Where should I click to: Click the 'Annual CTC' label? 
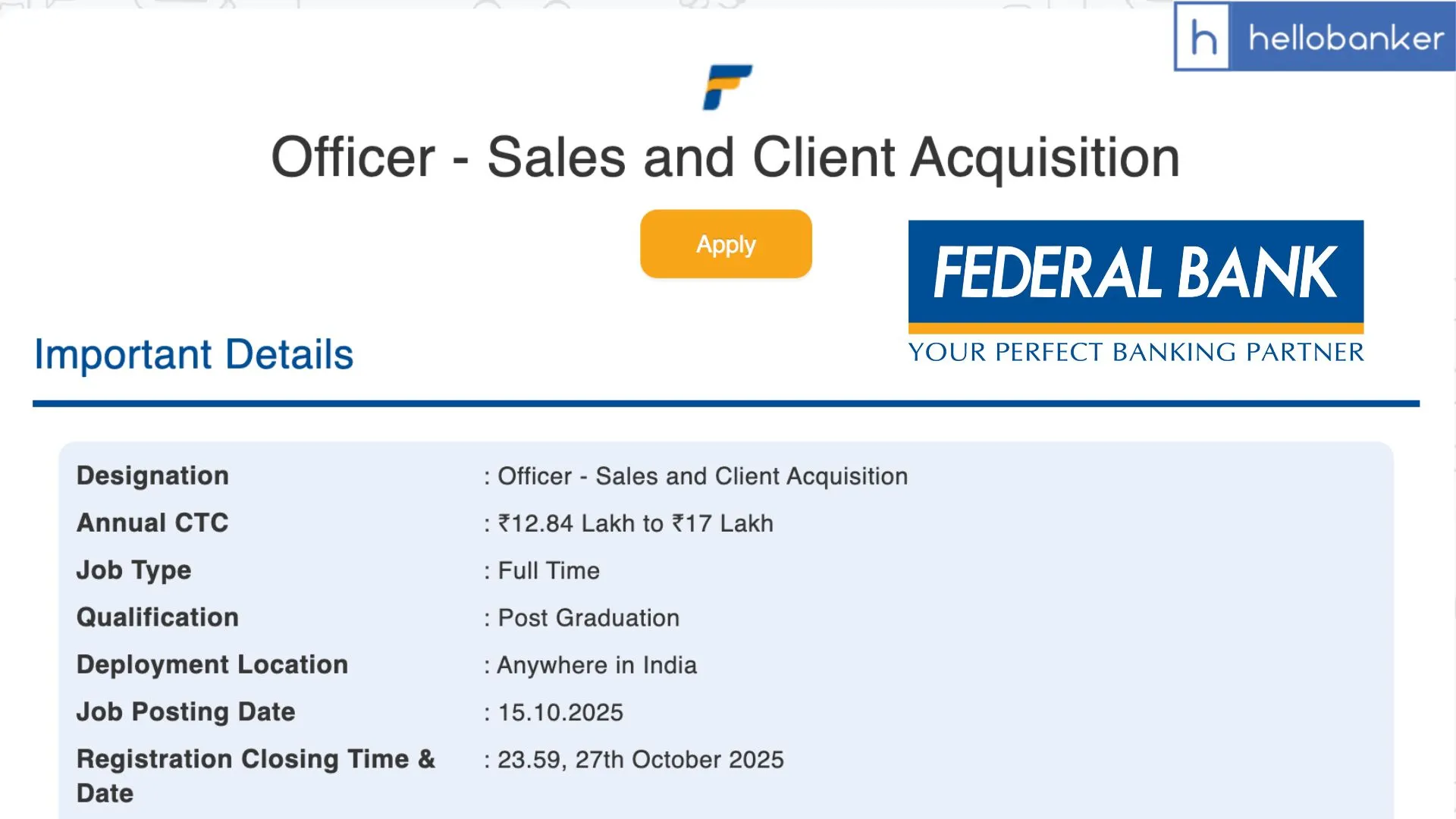152,522
